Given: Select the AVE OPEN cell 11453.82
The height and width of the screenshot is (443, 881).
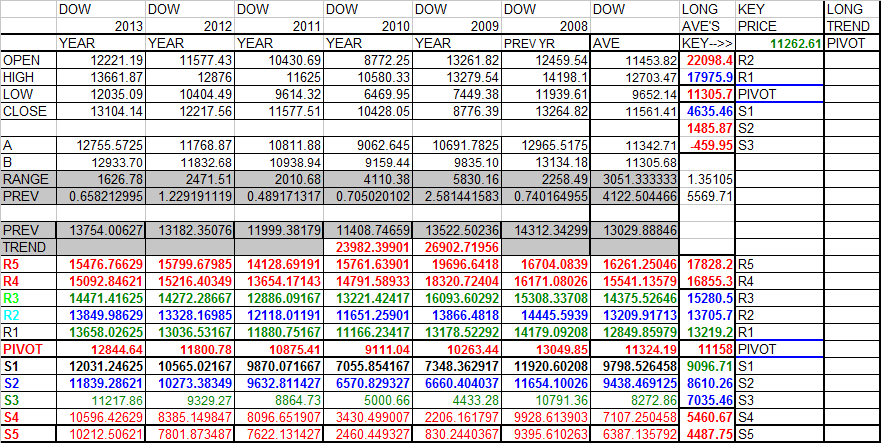Looking at the screenshot, I should (x=635, y=60).
